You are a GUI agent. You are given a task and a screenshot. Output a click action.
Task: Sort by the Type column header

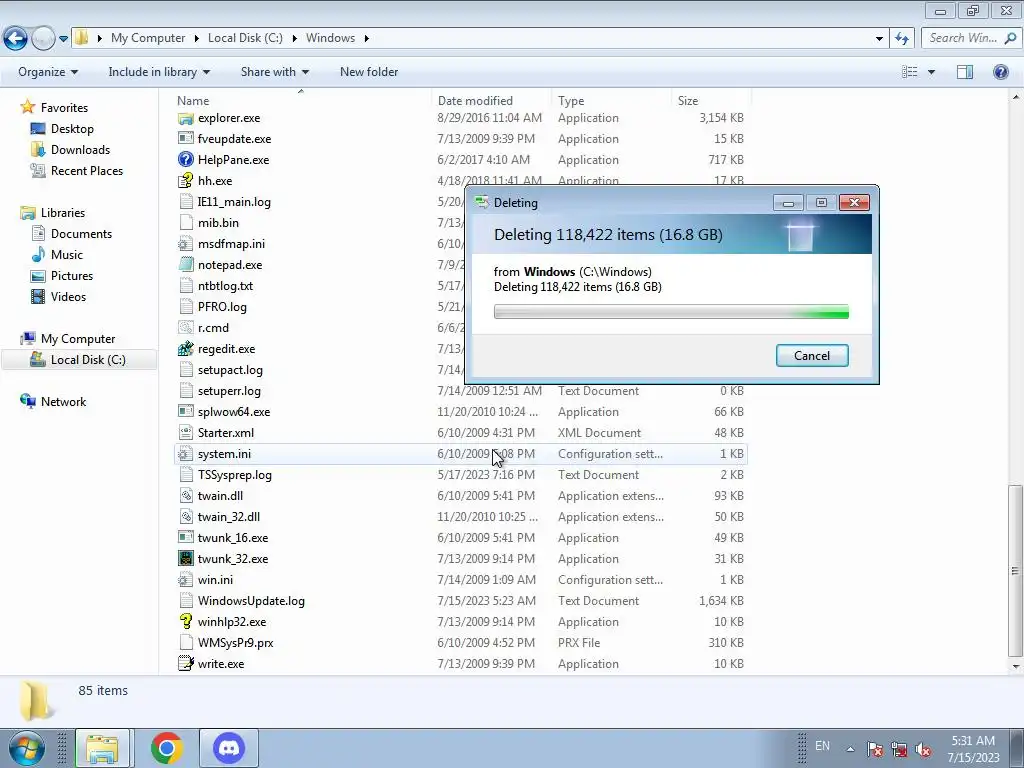point(571,101)
